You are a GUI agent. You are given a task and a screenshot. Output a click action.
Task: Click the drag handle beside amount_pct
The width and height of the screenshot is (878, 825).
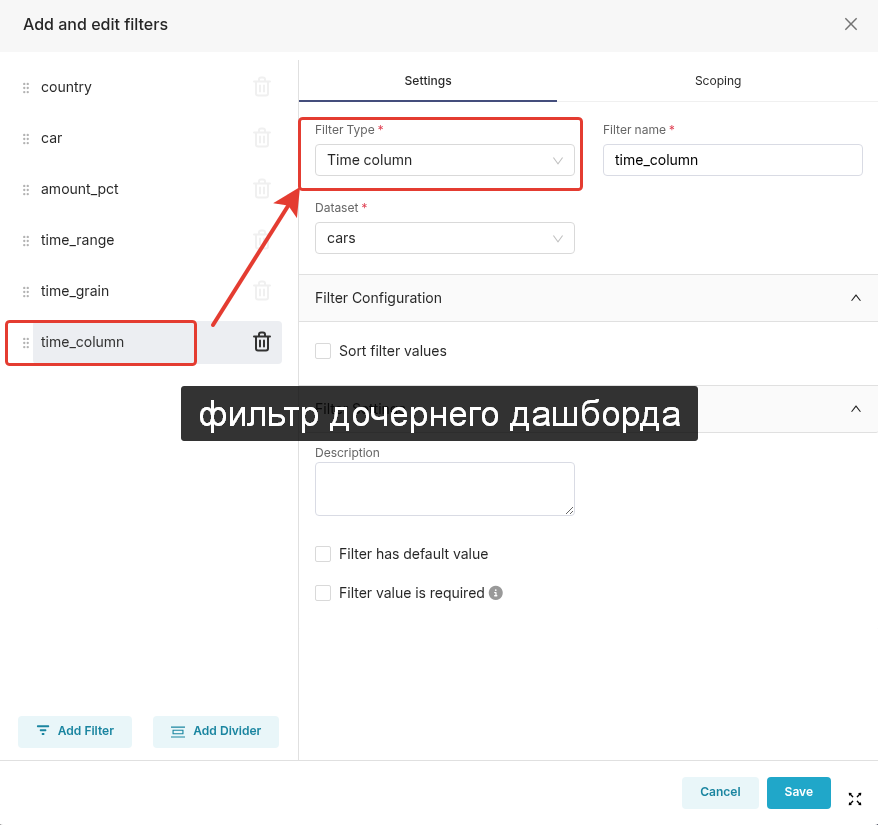24,189
